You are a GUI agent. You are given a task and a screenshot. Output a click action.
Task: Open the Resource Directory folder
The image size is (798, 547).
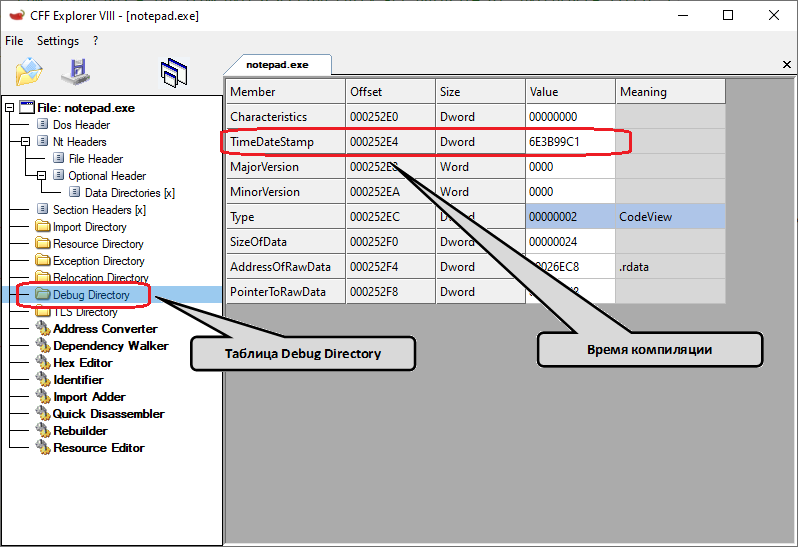[98, 244]
